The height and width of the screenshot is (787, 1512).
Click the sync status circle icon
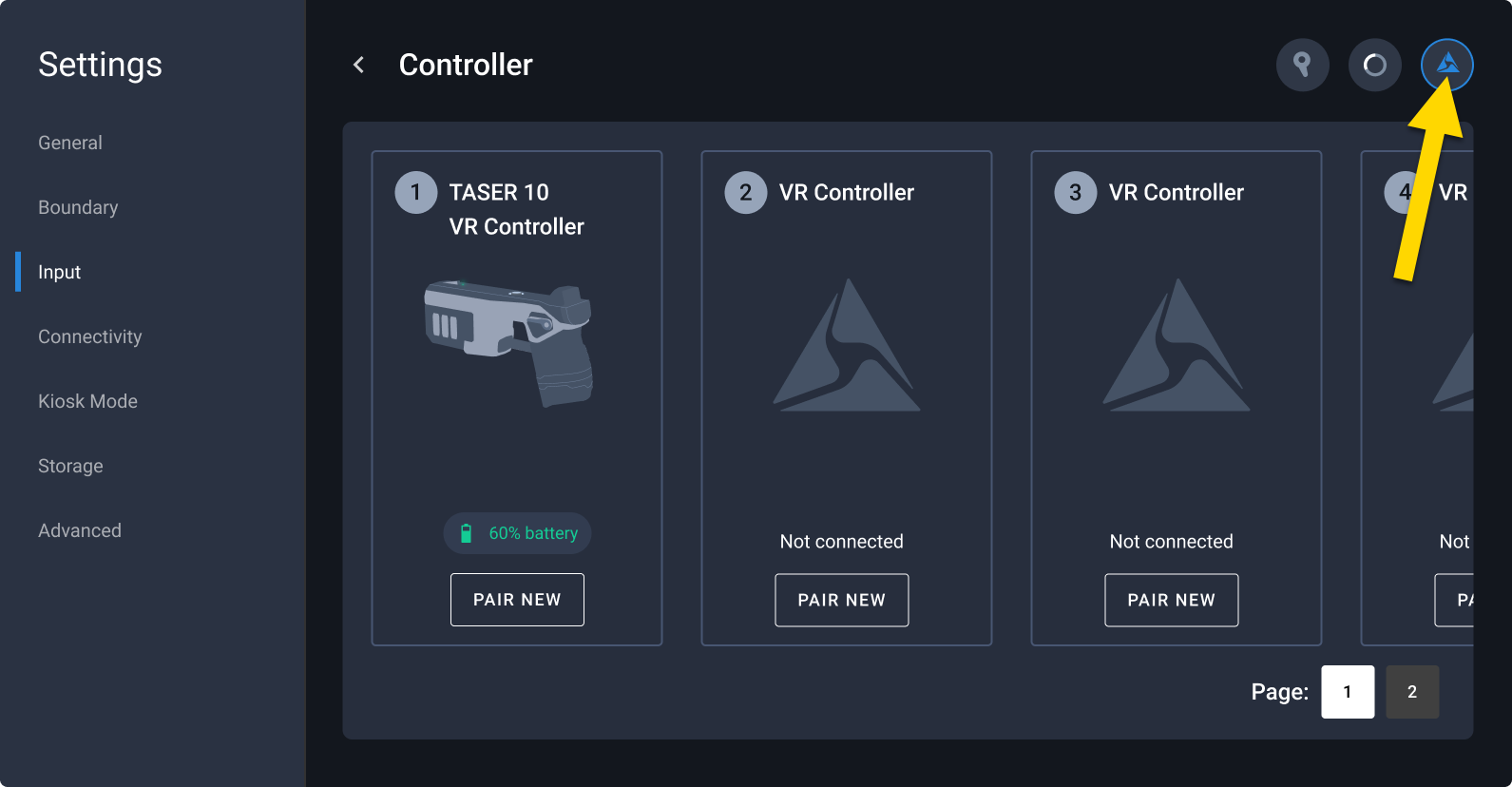click(1374, 65)
